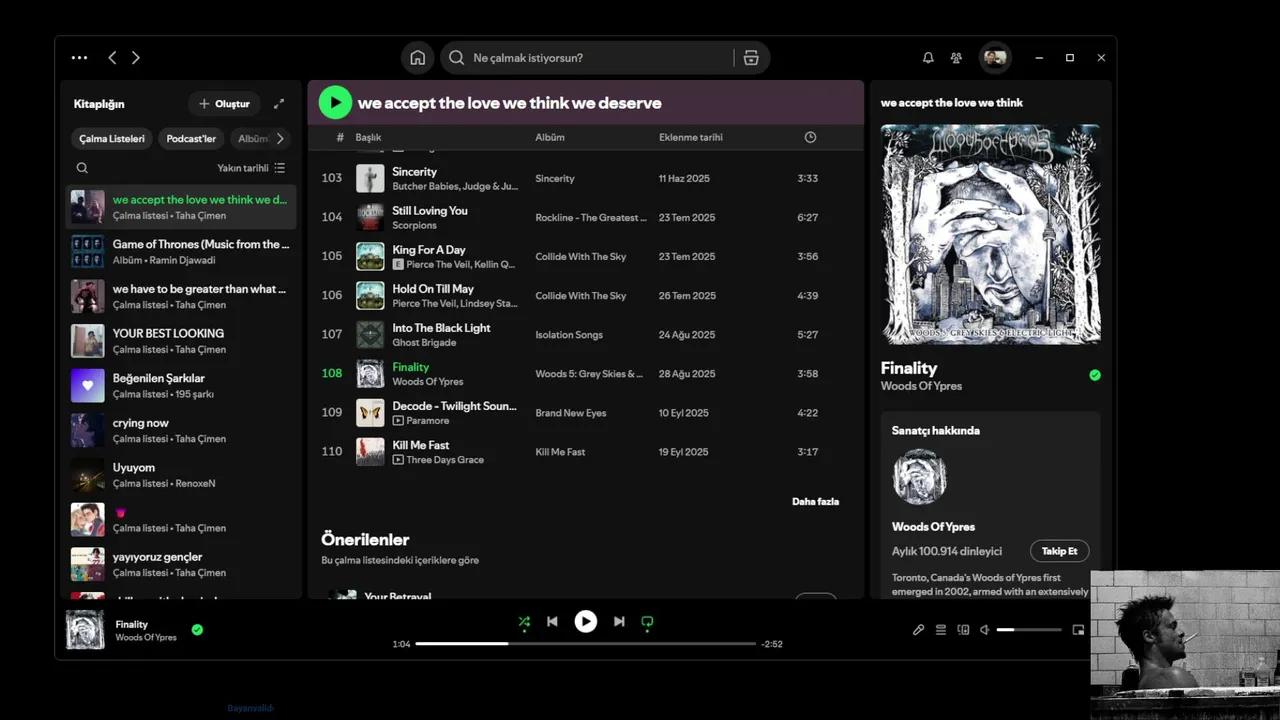
Task: Search within your library
Action: point(82,168)
